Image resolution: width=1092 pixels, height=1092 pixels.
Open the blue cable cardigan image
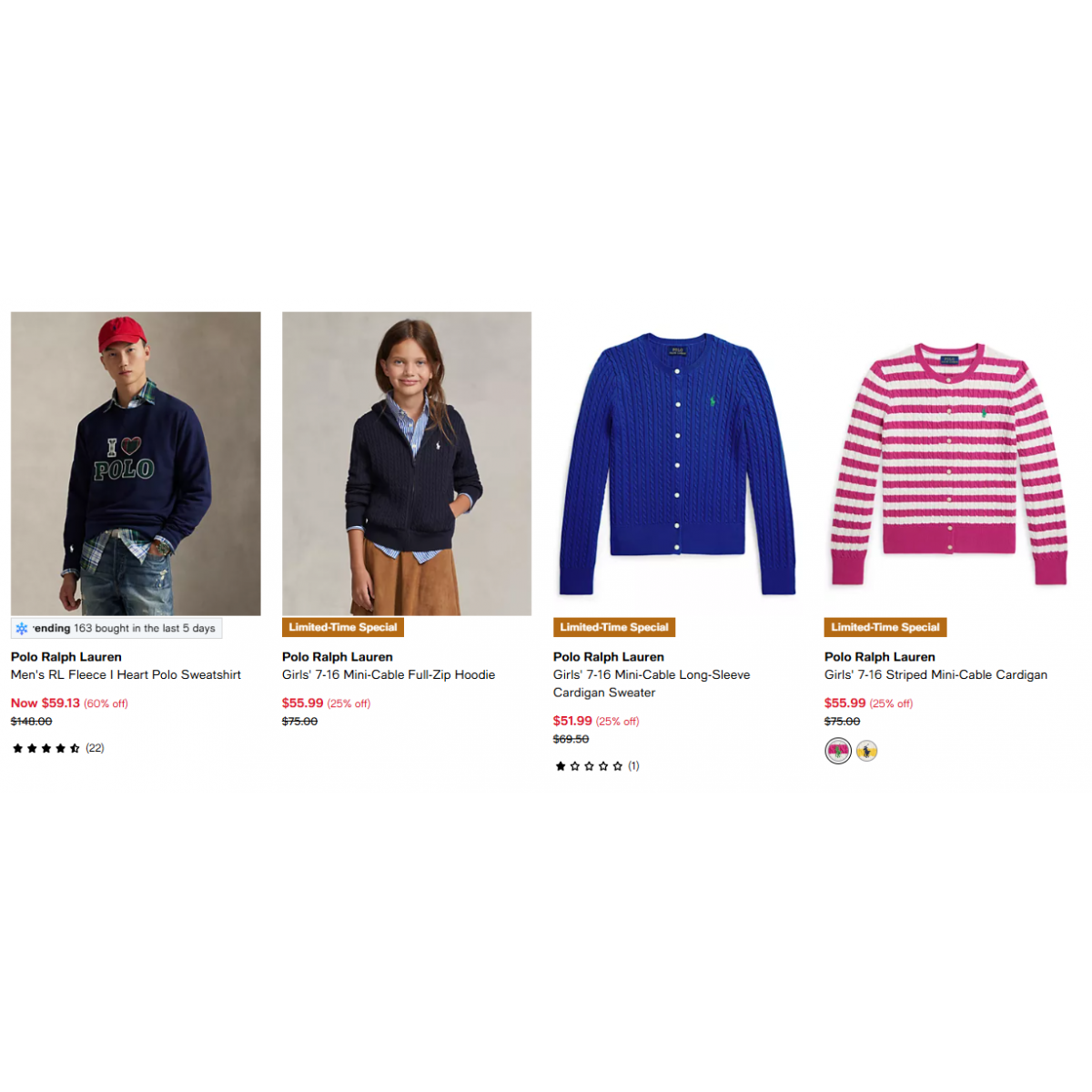click(677, 463)
